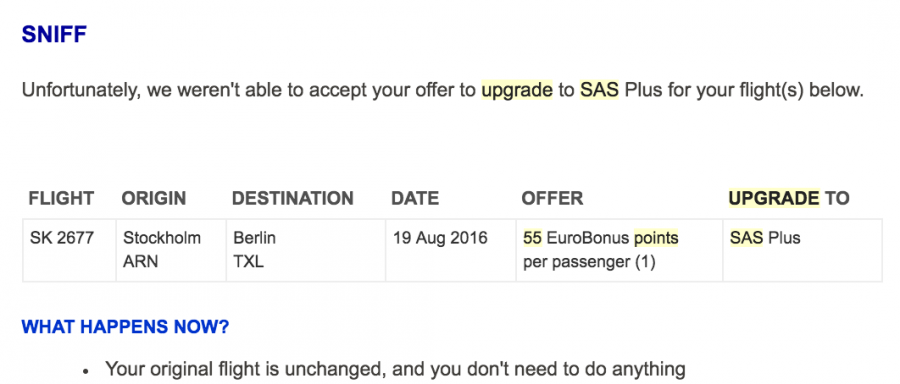The width and height of the screenshot is (900, 384).
Task: Click the original flight is unchanged bullet
Action: (x=395, y=368)
